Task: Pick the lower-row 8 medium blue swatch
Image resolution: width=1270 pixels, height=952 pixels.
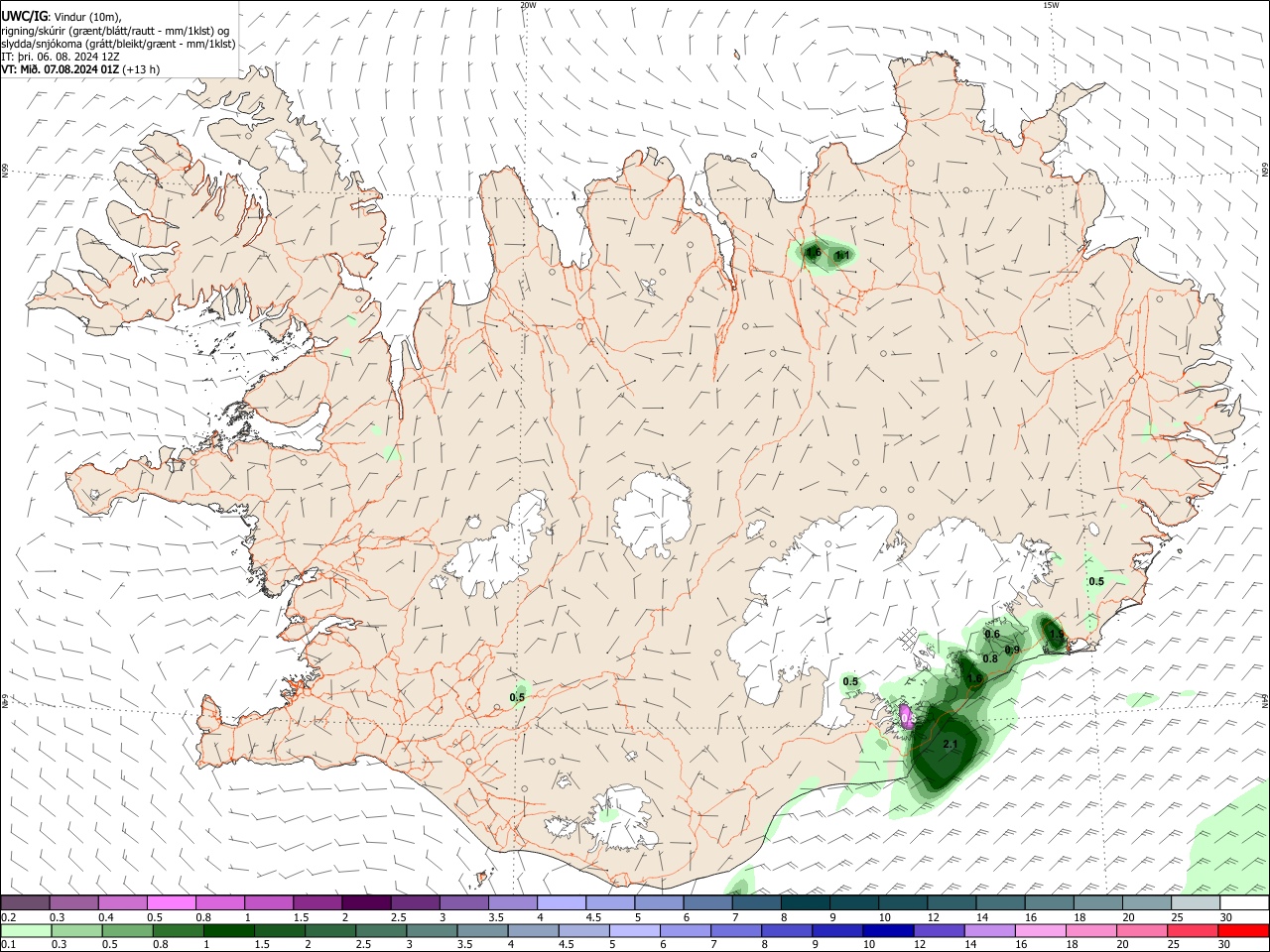Action: 787,930
